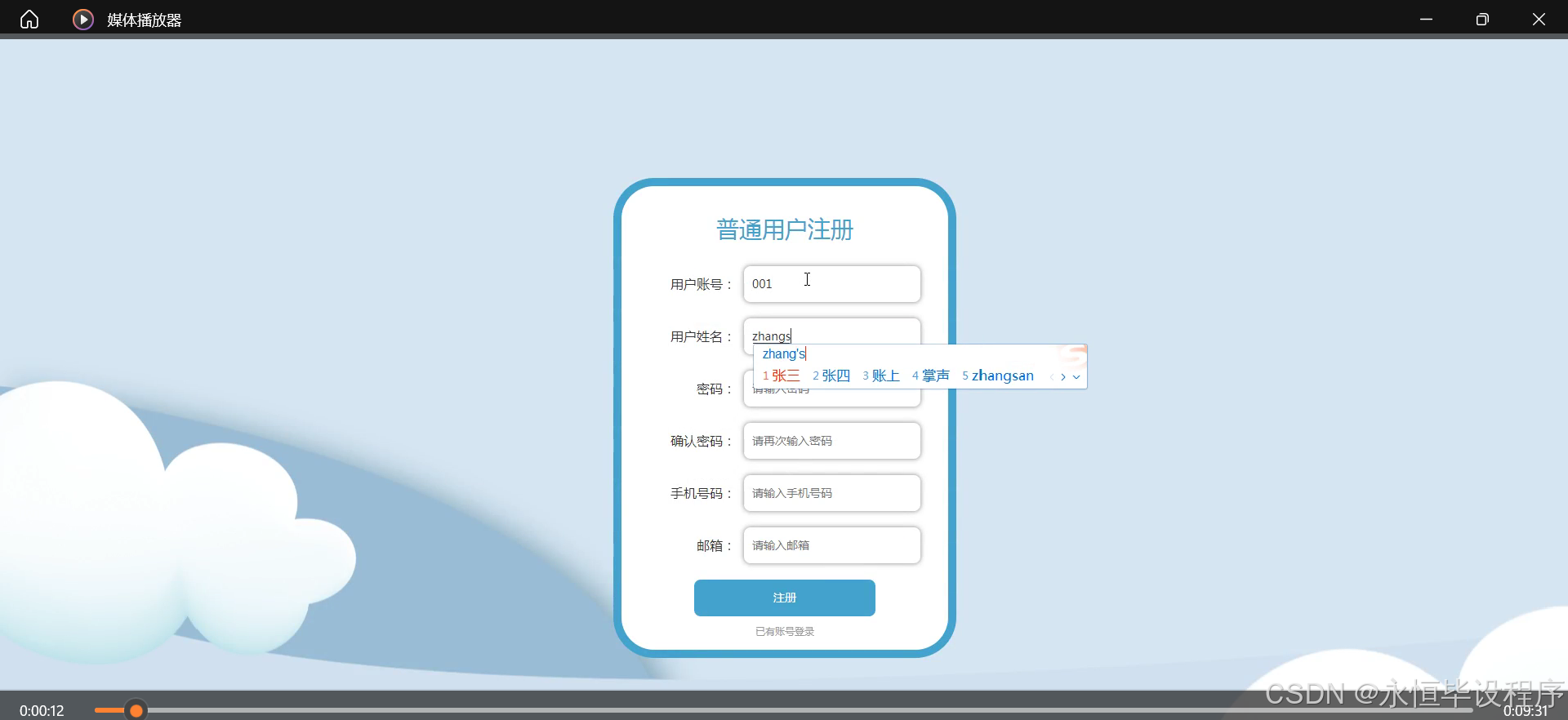The image size is (1568, 720).
Task: Close the media player window
Action: tap(1539, 19)
